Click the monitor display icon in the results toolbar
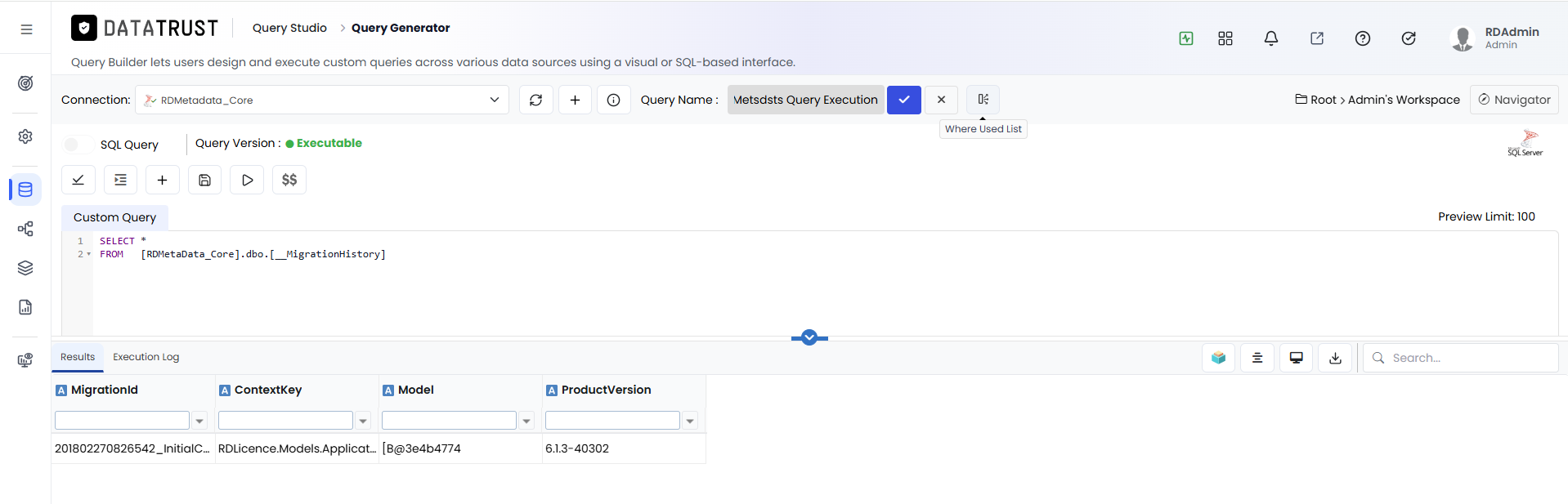The width and height of the screenshot is (1568, 504). pos(1297,358)
